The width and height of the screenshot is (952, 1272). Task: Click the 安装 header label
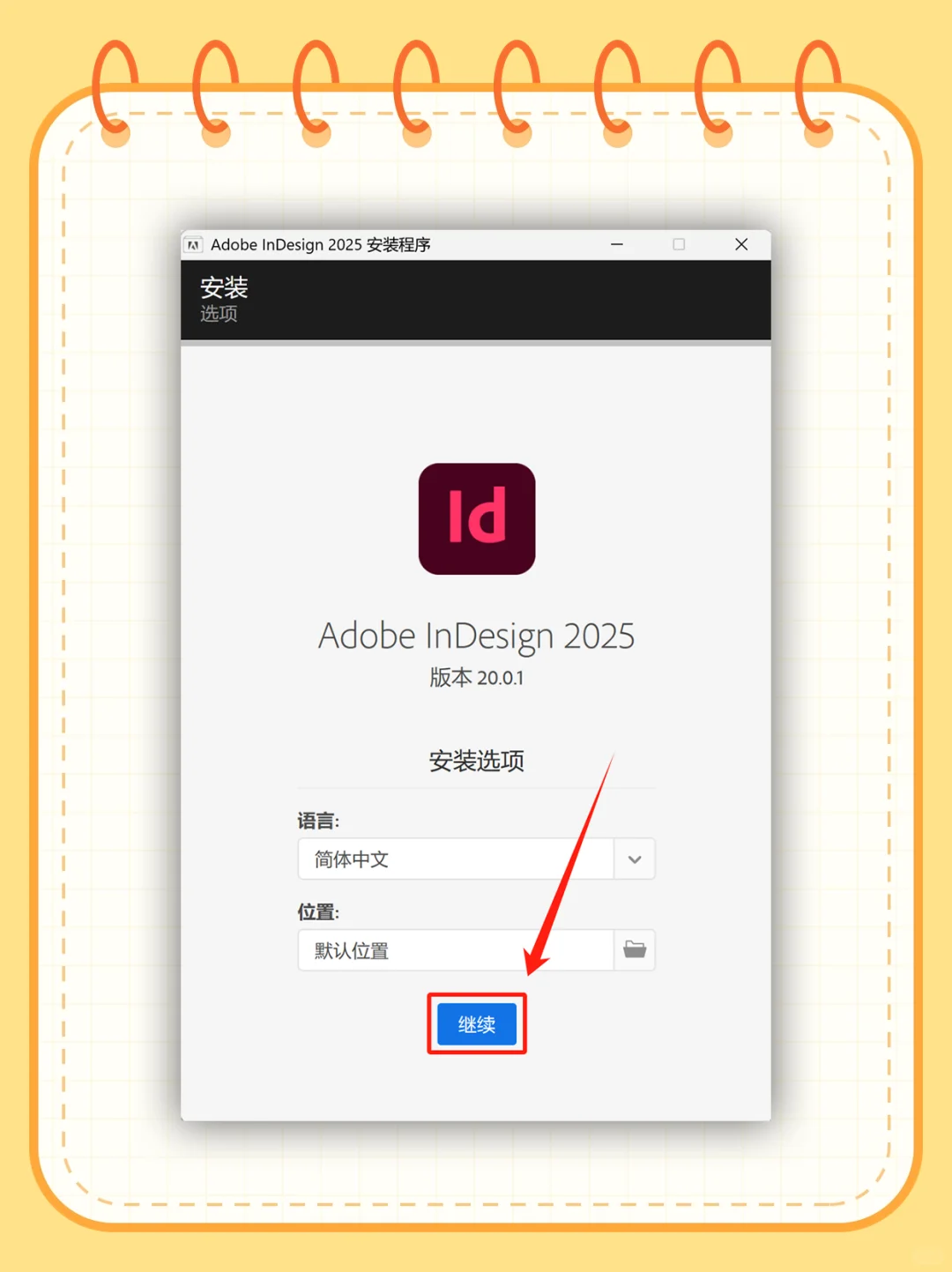click(x=225, y=286)
